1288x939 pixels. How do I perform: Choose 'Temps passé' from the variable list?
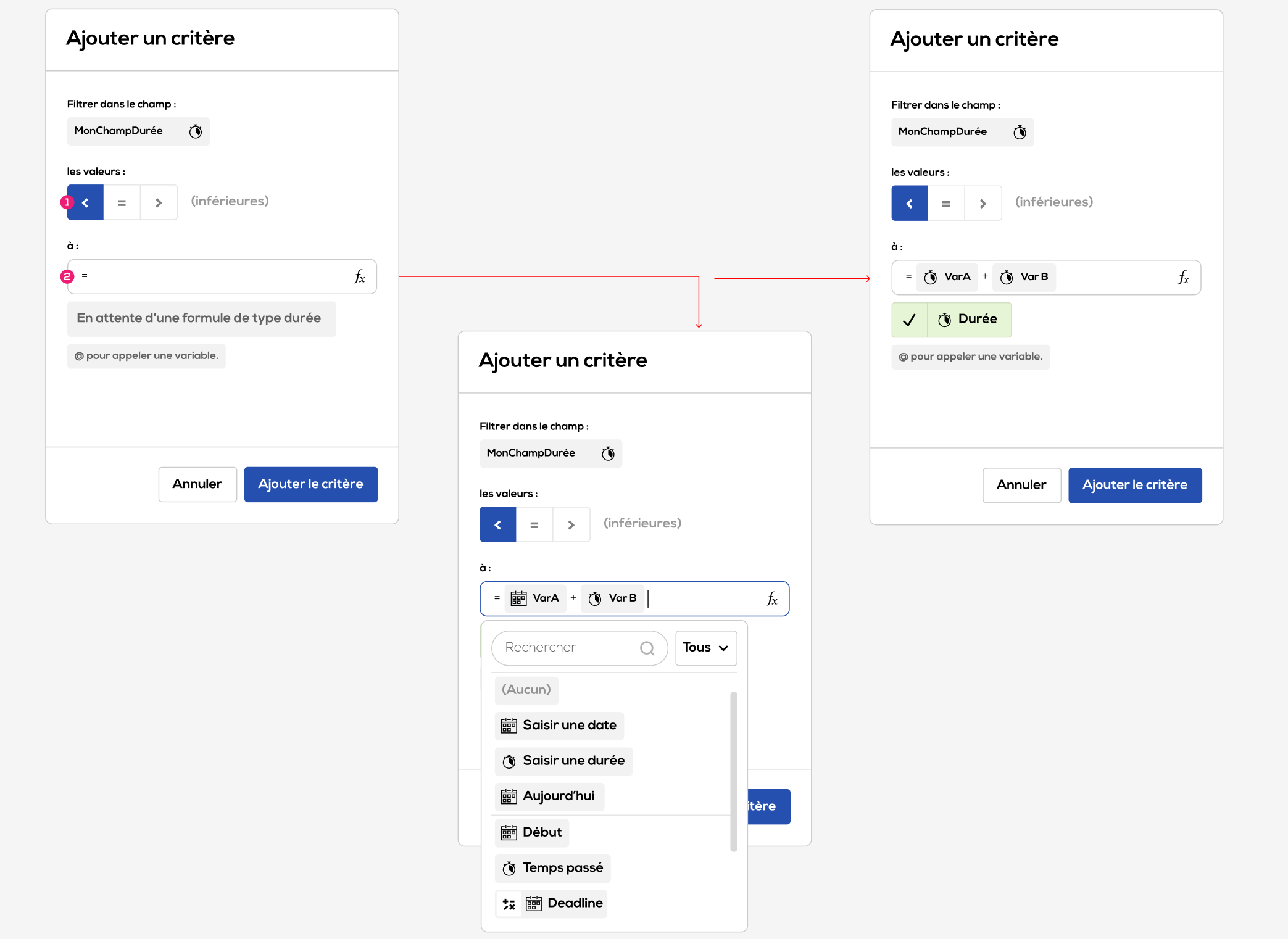(553, 868)
